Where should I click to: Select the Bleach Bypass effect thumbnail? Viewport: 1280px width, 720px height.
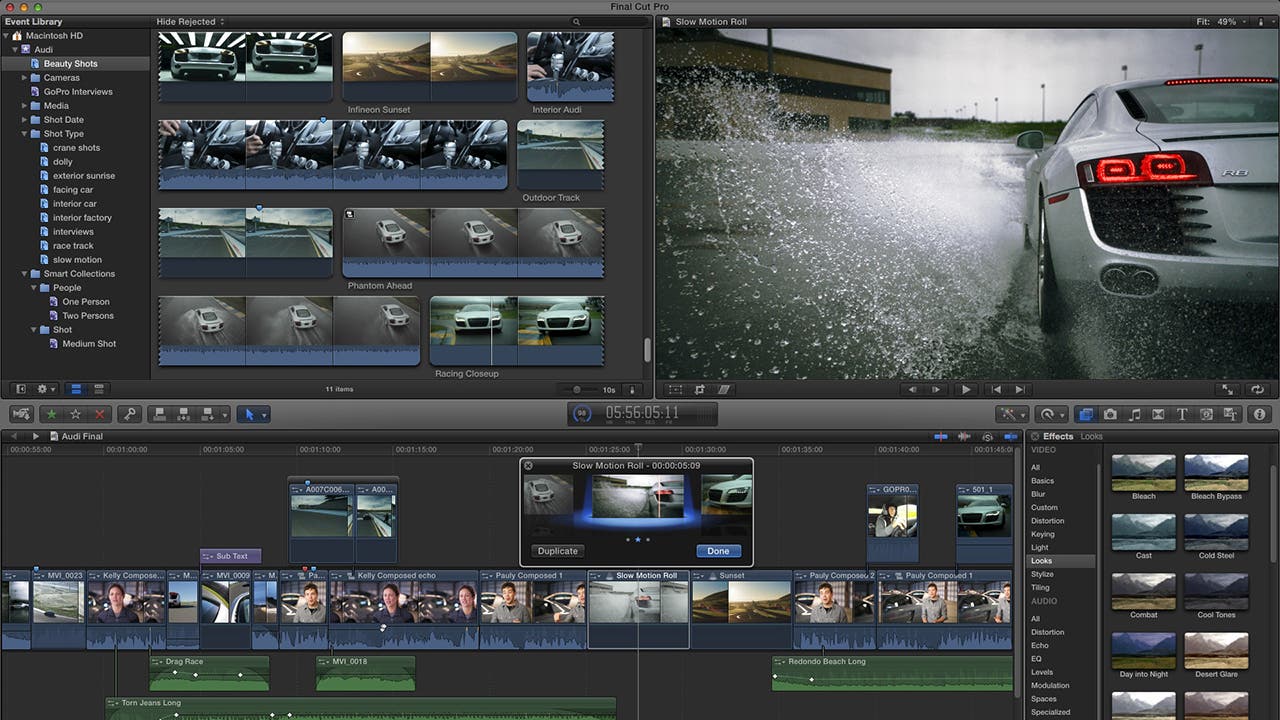(1216, 472)
